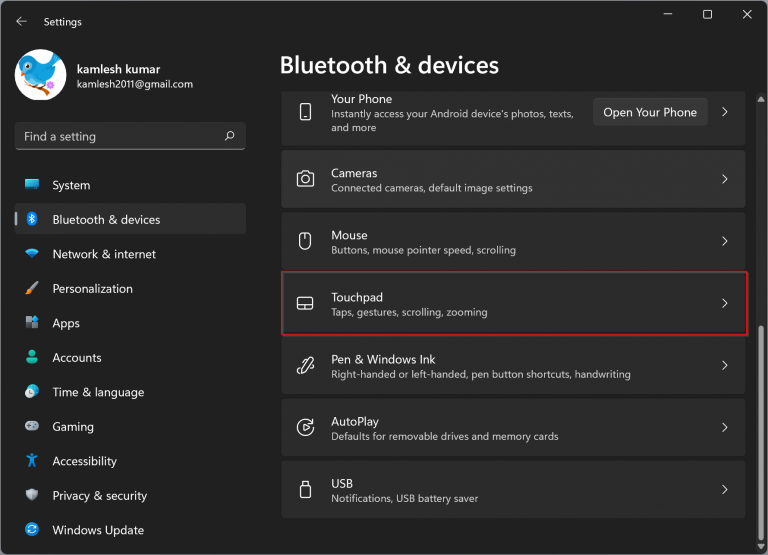
Task: Minimize the Settings window
Action: pyautogui.click(x=668, y=14)
